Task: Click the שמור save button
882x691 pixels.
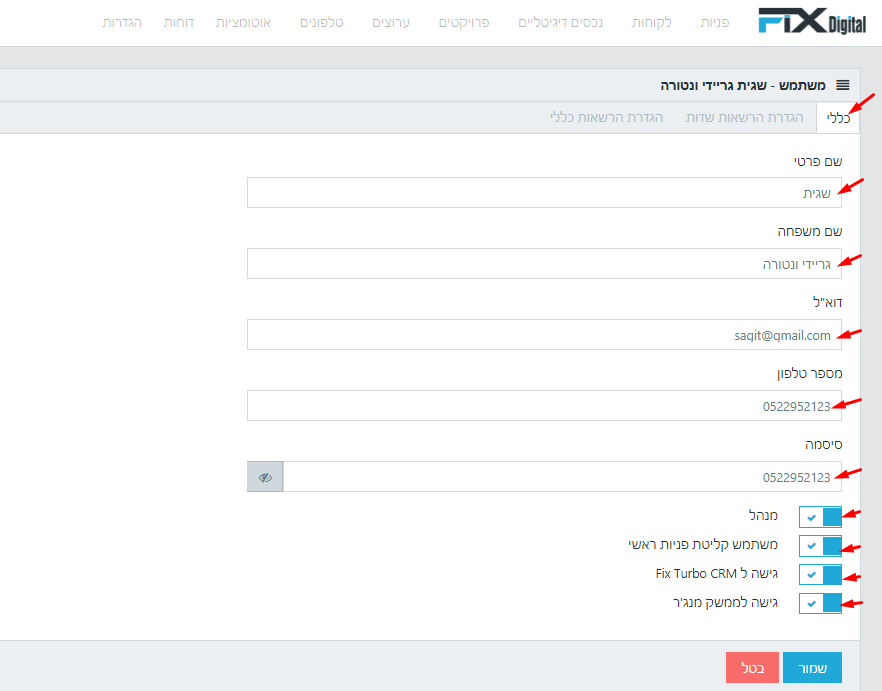Action: tap(812, 667)
